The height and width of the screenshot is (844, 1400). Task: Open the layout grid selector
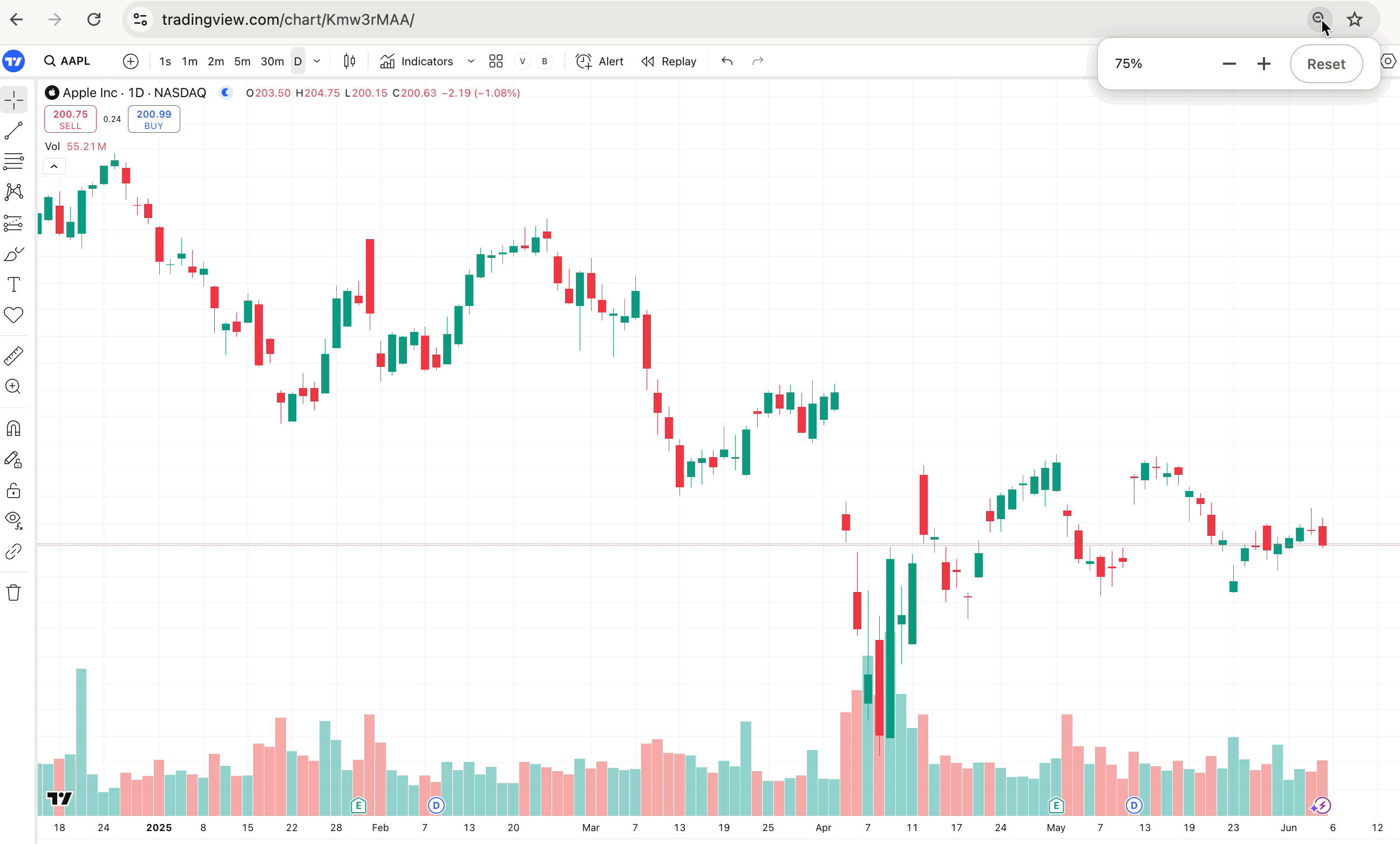(x=495, y=62)
